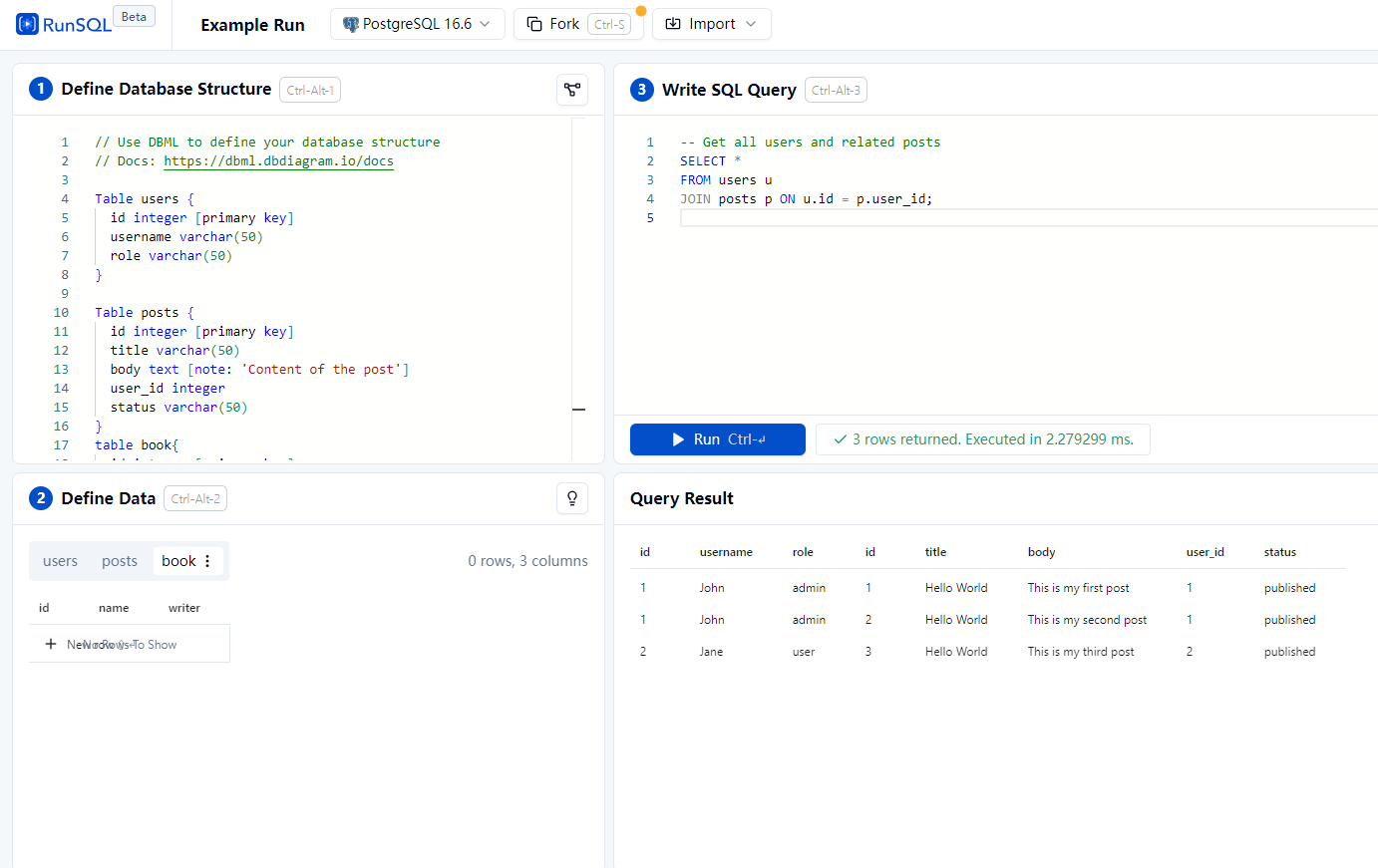Click the 'status varchar(50)' line in editor
The width and height of the screenshot is (1378, 868).
(x=178, y=408)
